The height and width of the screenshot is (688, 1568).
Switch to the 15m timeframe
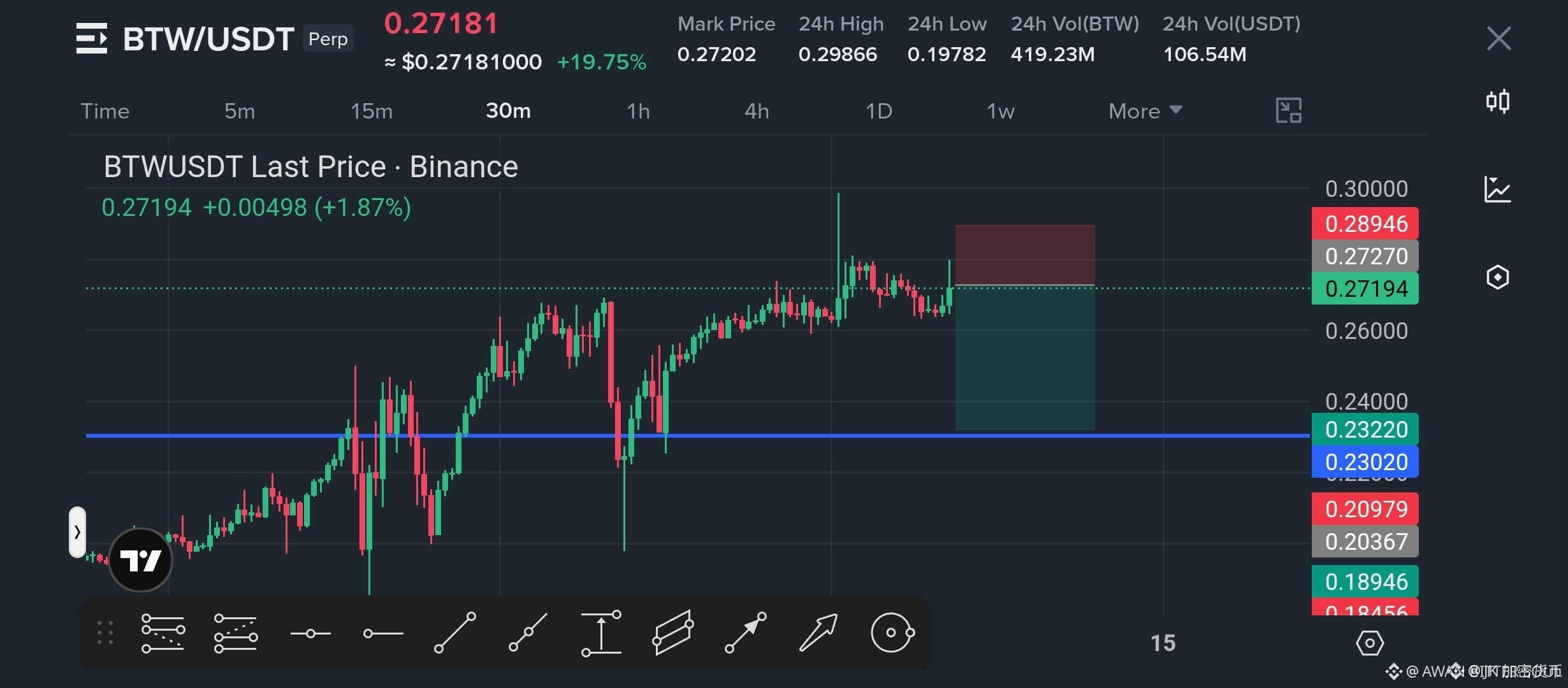pos(372,111)
